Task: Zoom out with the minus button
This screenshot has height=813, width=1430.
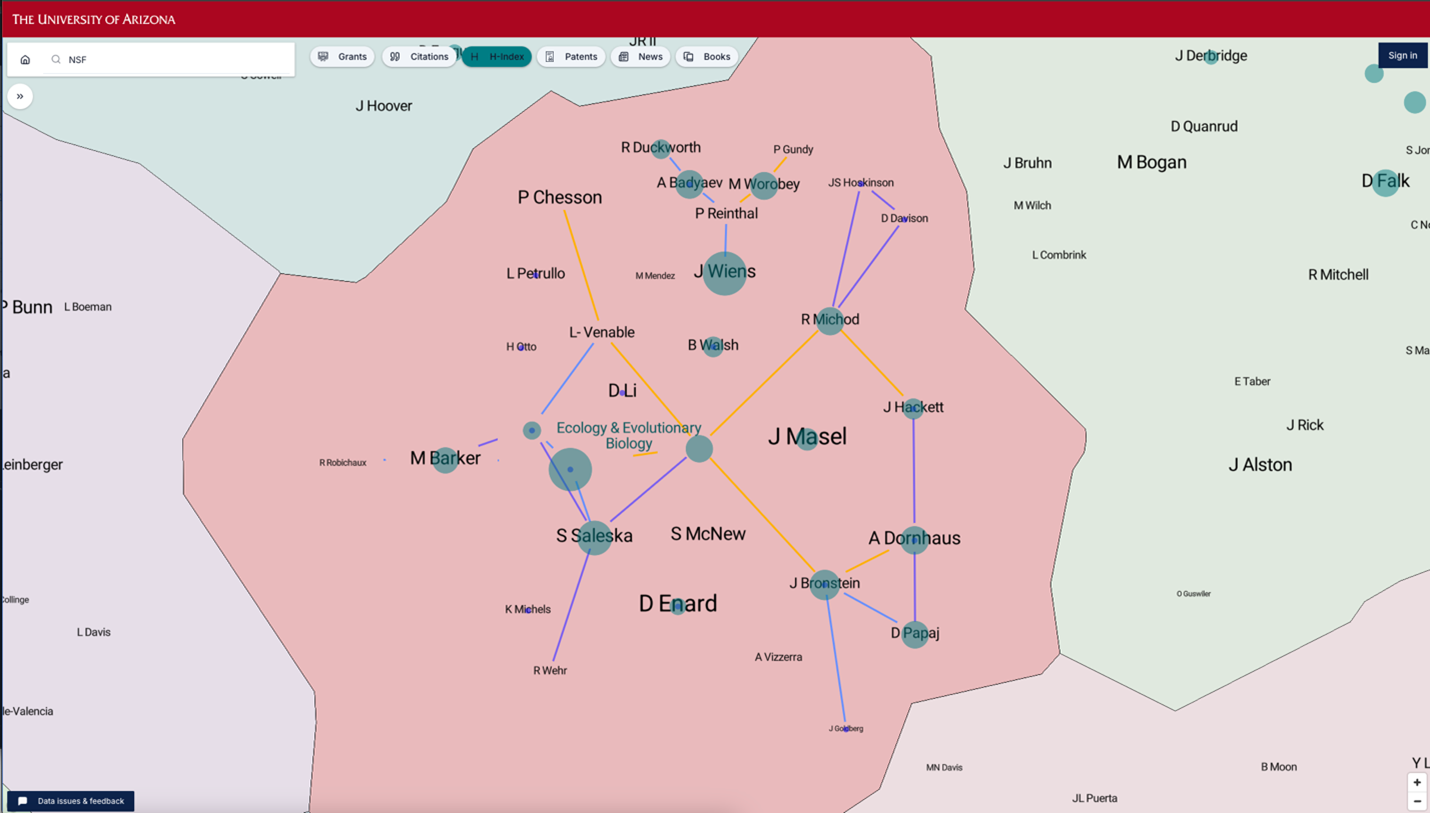Action: coord(1417,801)
